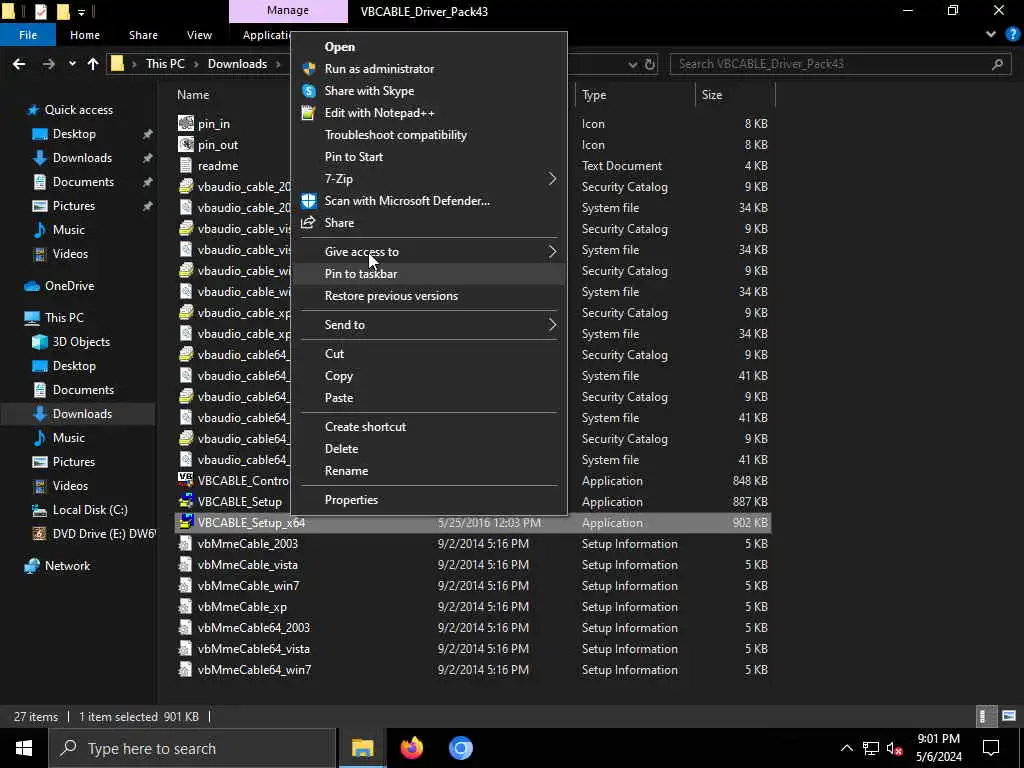Click the VBCABLE_Setup application icon
1024x768 pixels.
(186, 501)
